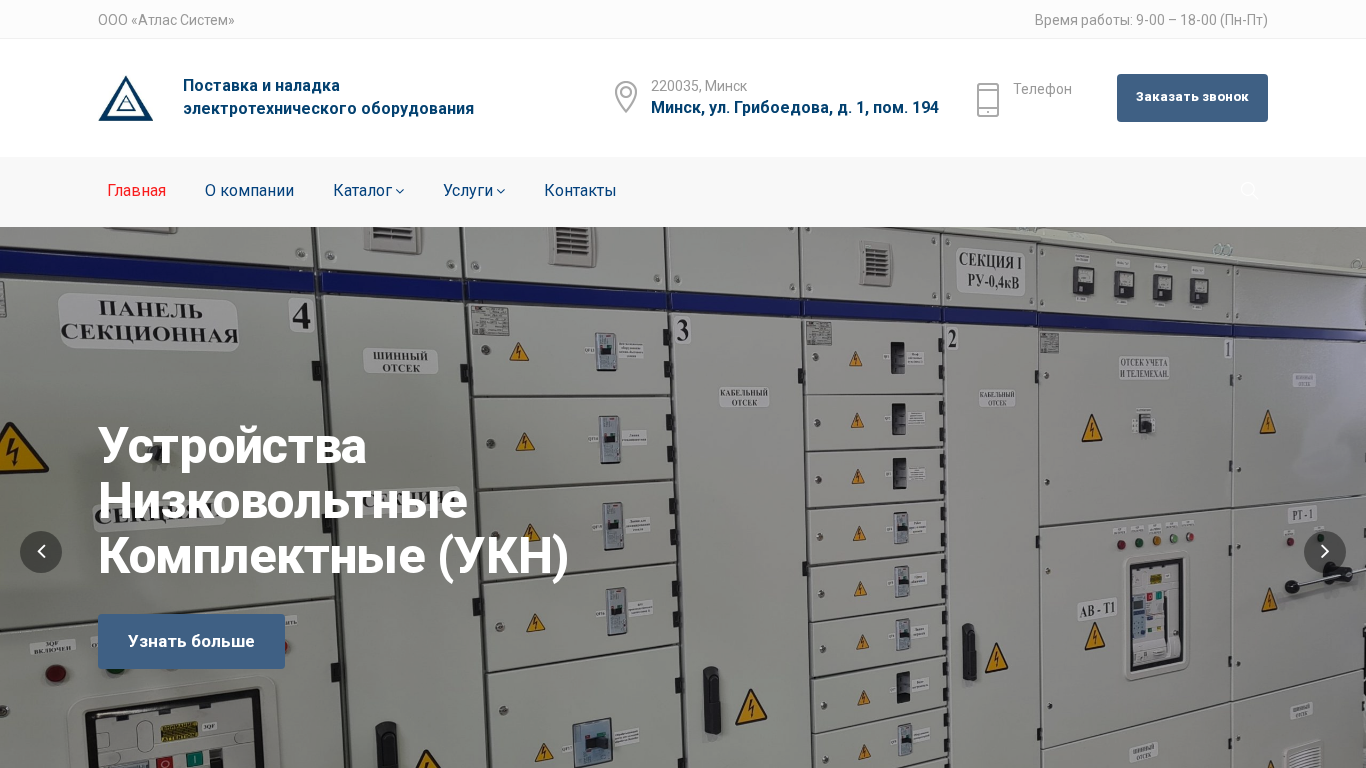The height and width of the screenshot is (768, 1366).
Task: Click ООО «Атлас Систем» text
Action: (x=166, y=20)
